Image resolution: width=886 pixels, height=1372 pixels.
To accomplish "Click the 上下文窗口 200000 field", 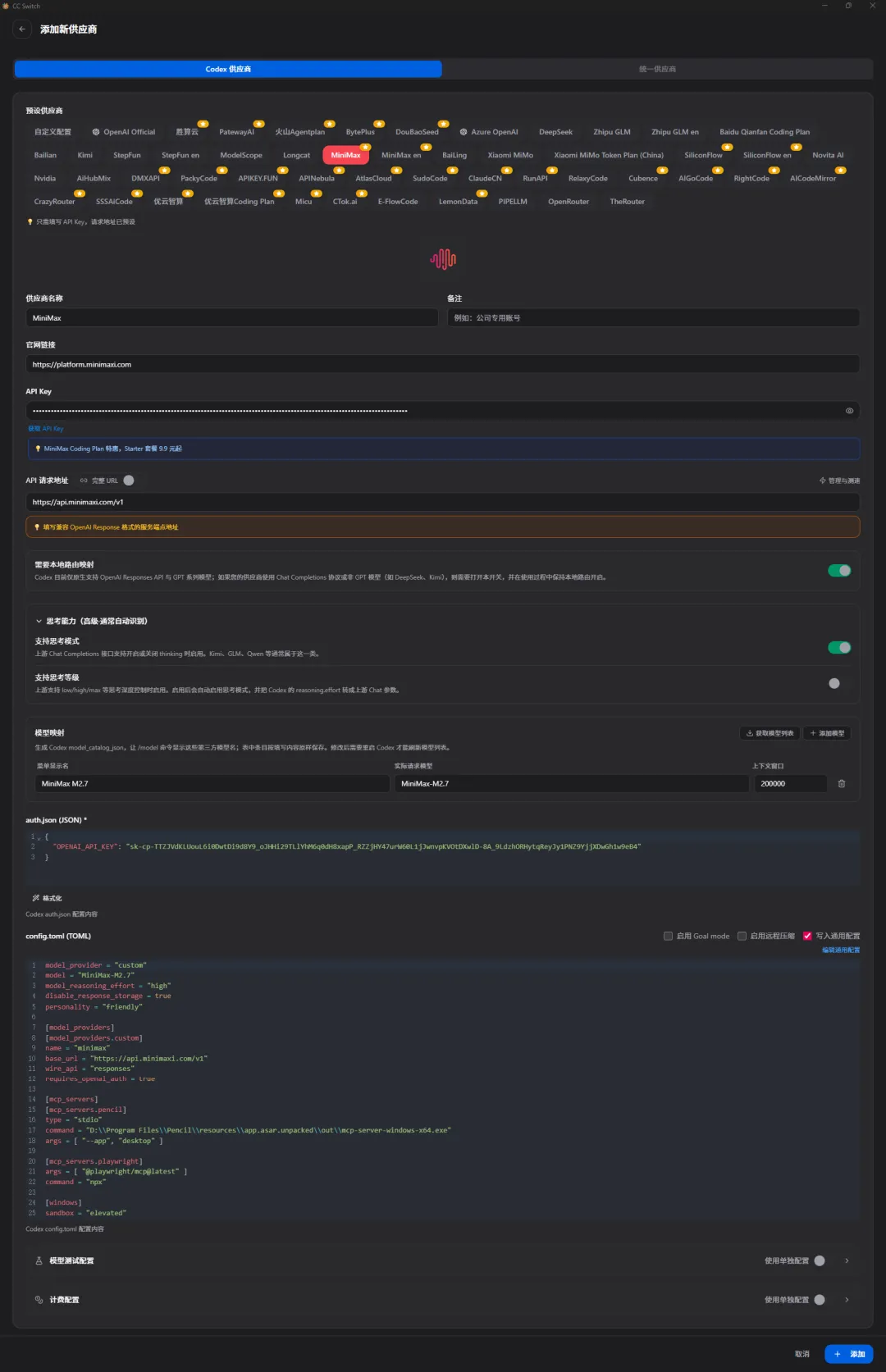I will coord(791,784).
